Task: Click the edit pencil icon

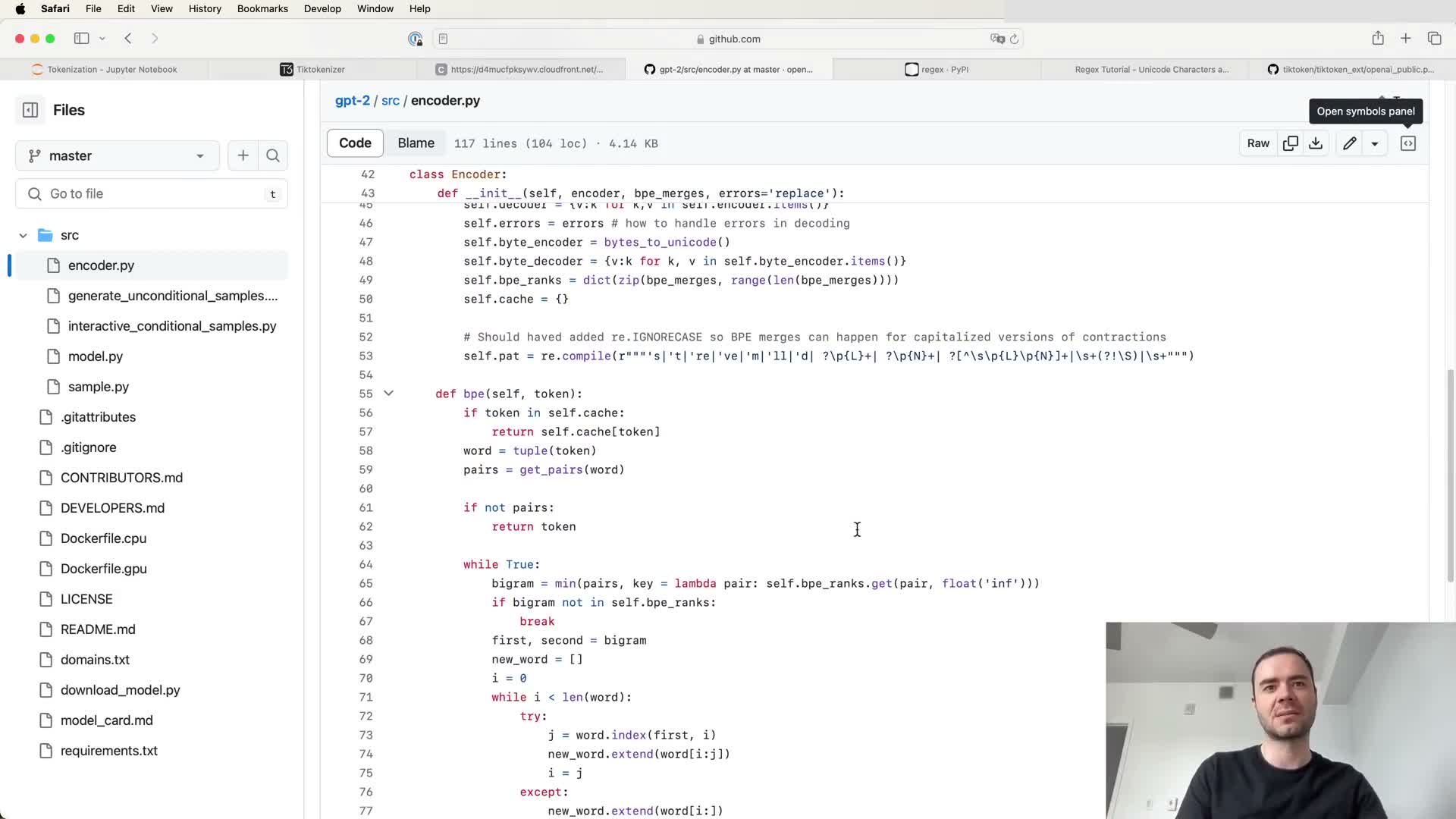Action: pyautogui.click(x=1349, y=143)
